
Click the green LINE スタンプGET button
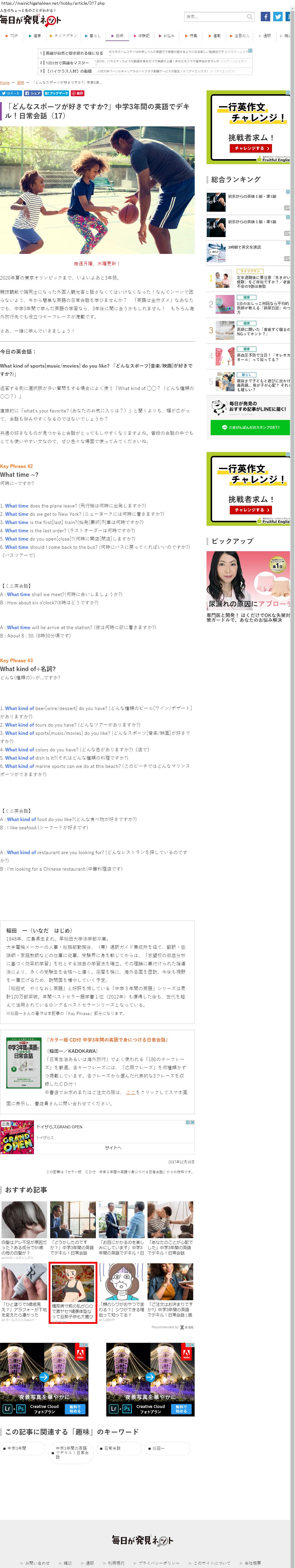click(x=250, y=427)
